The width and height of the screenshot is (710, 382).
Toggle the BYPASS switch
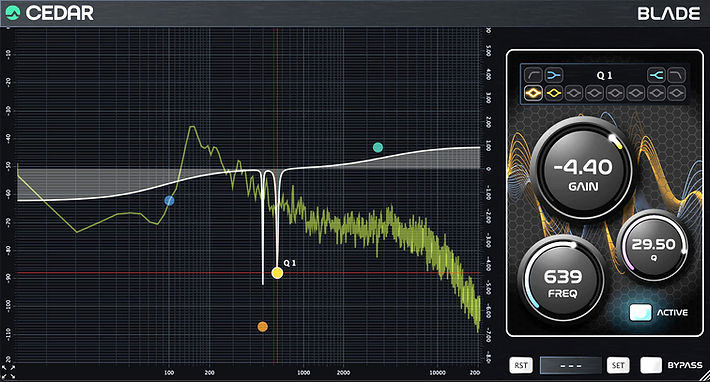(651, 365)
